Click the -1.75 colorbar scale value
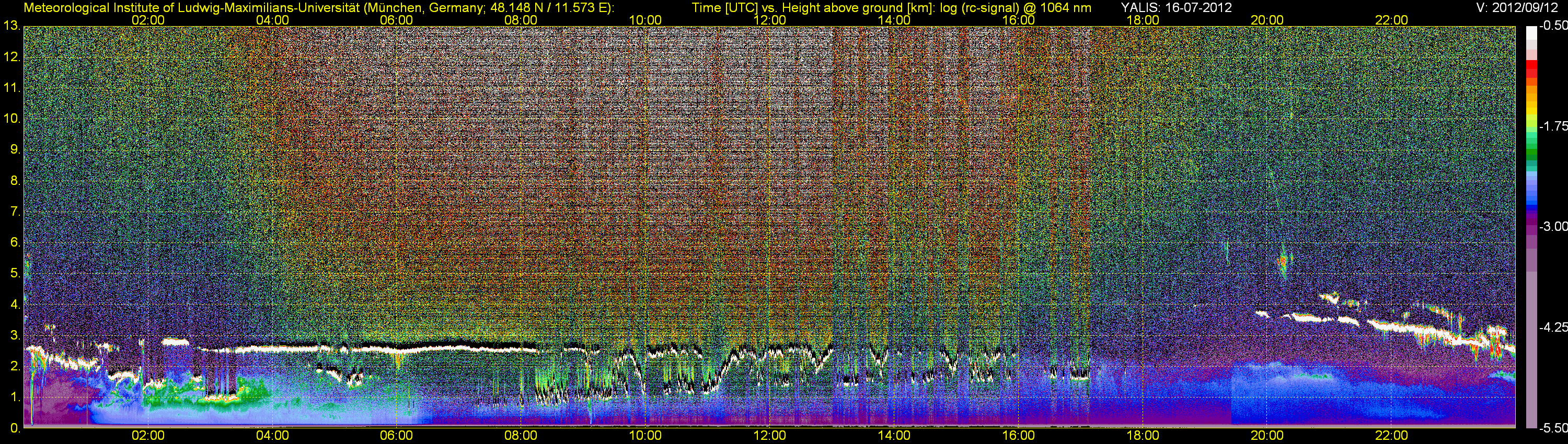 point(1553,126)
